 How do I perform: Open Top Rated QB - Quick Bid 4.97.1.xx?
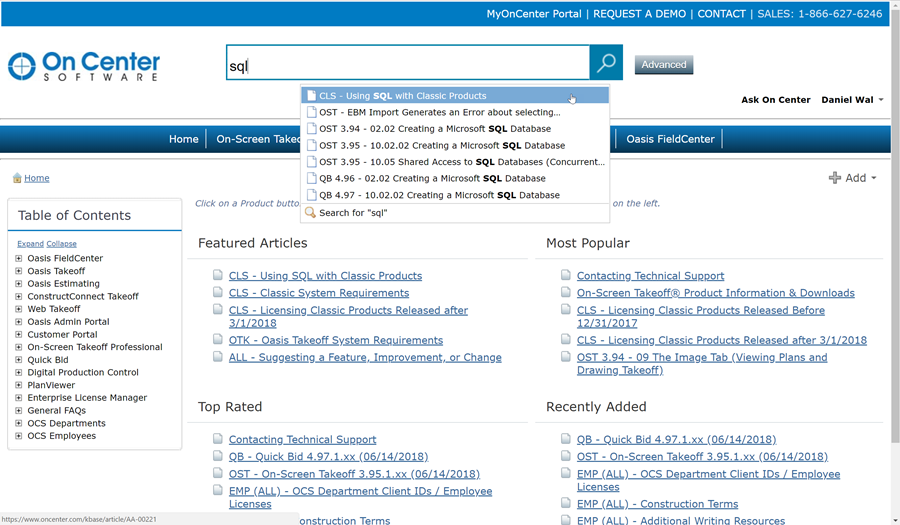point(328,457)
